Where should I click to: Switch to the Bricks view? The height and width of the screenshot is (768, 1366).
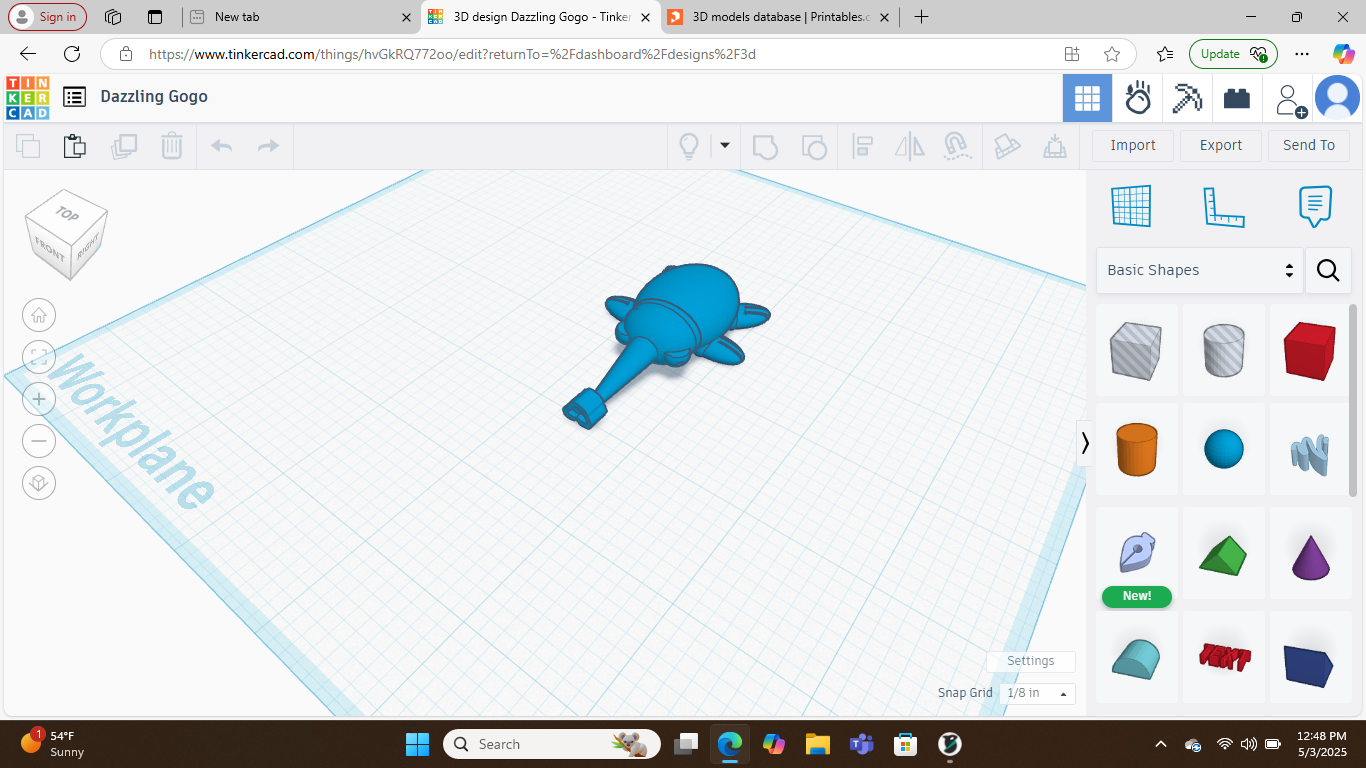(x=1237, y=98)
